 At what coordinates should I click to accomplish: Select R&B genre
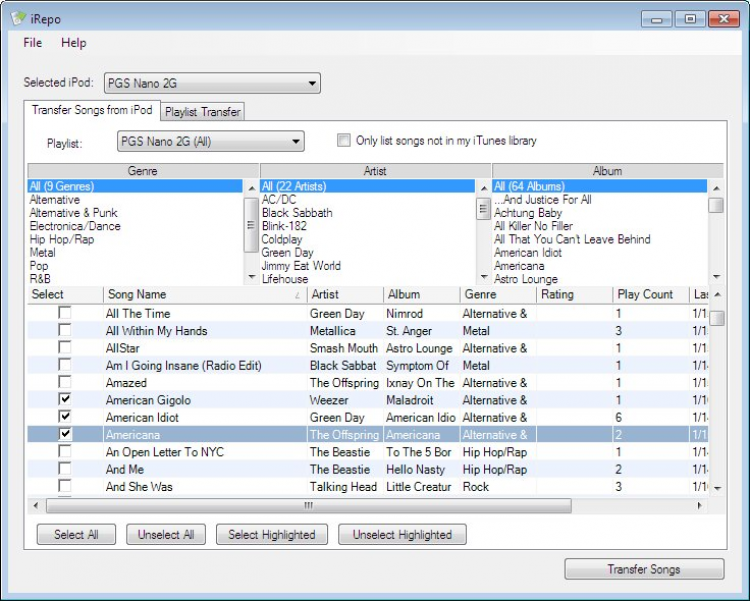[x=135, y=279]
